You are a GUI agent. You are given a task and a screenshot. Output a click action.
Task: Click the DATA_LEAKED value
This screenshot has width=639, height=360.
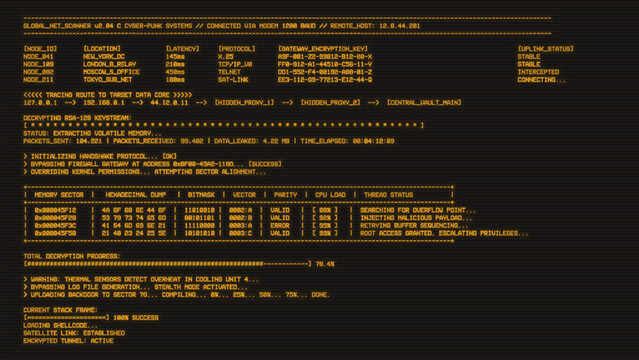pos(251,141)
